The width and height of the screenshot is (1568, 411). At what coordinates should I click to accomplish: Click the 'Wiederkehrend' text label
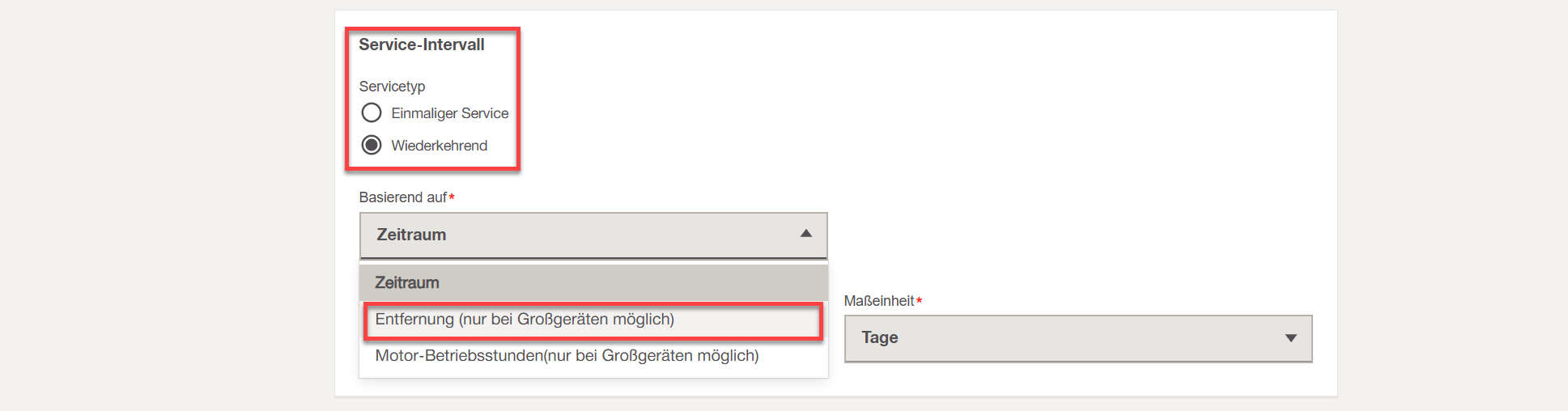pyautogui.click(x=439, y=146)
